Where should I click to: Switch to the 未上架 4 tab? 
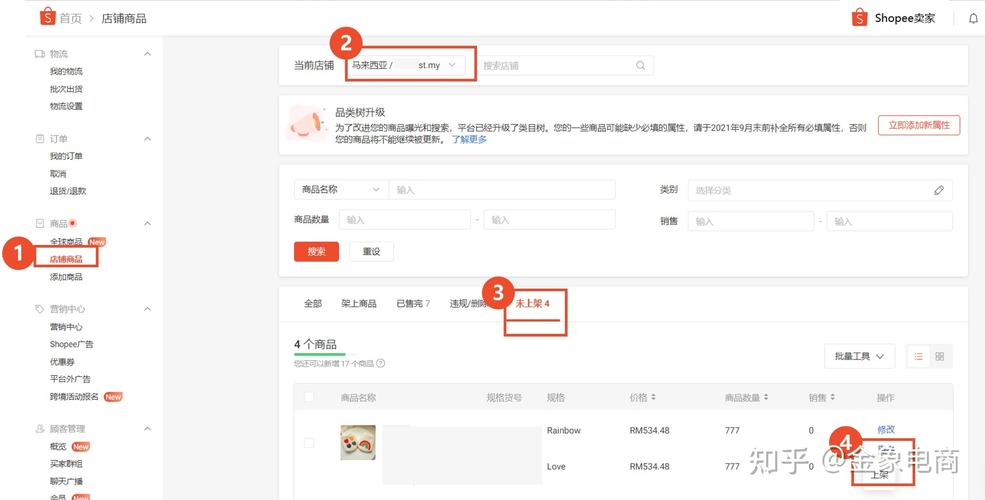pos(533,303)
